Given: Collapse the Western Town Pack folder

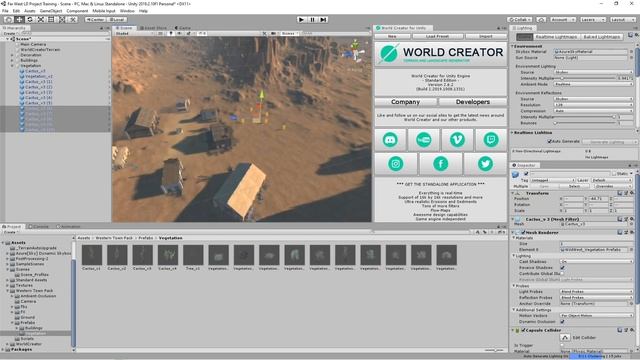Looking at the screenshot, I should point(7,291).
